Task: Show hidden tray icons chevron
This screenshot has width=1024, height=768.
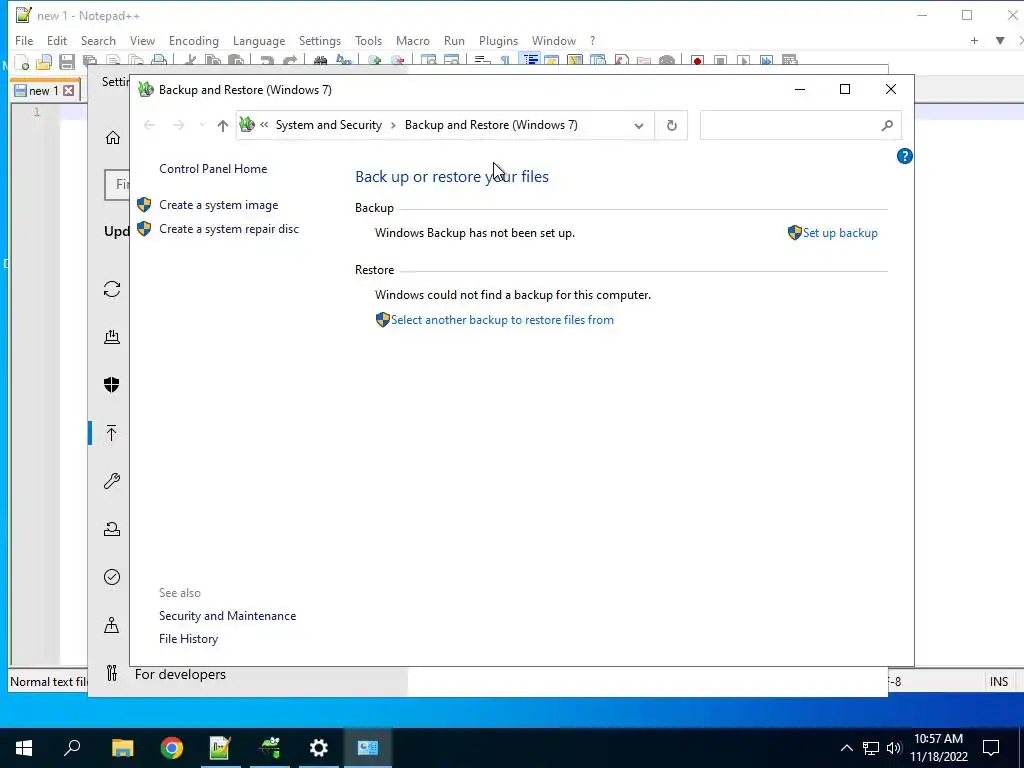Action: 846,748
